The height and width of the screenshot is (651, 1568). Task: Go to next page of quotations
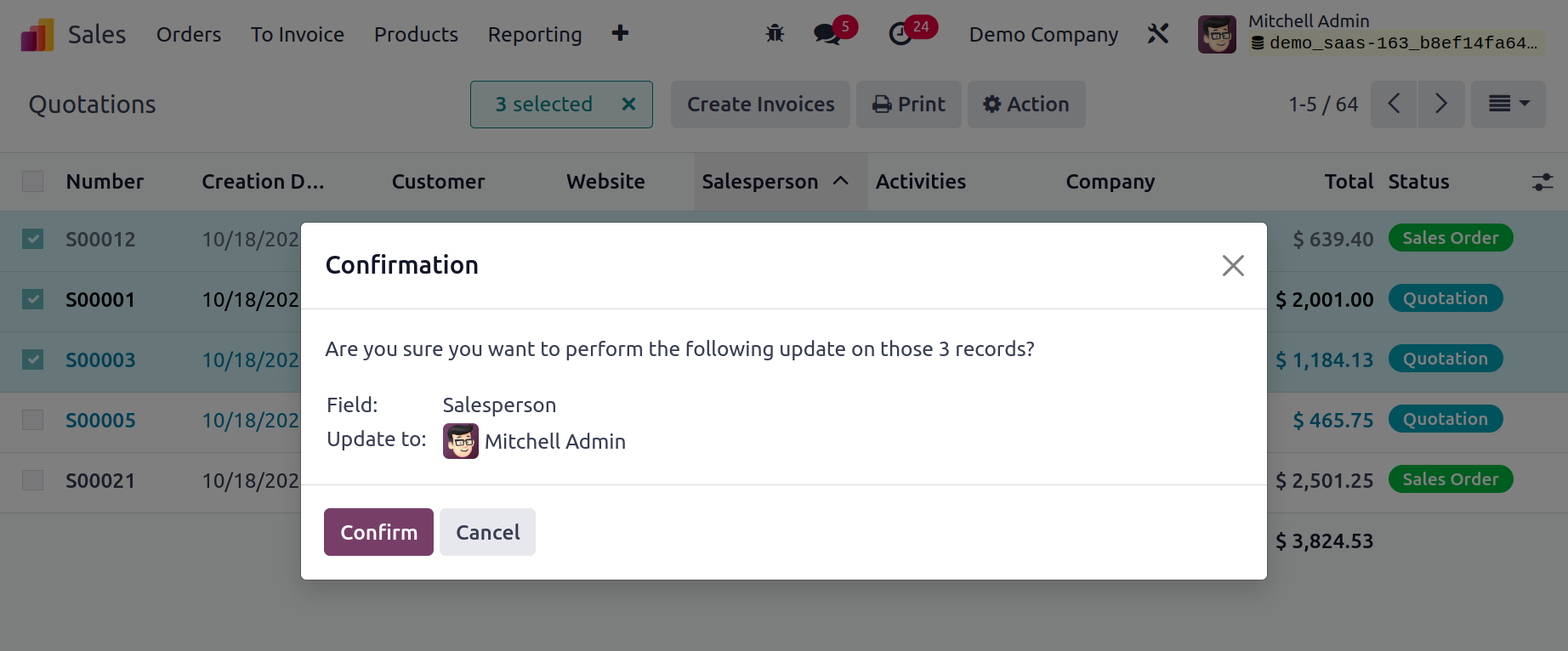click(x=1441, y=104)
